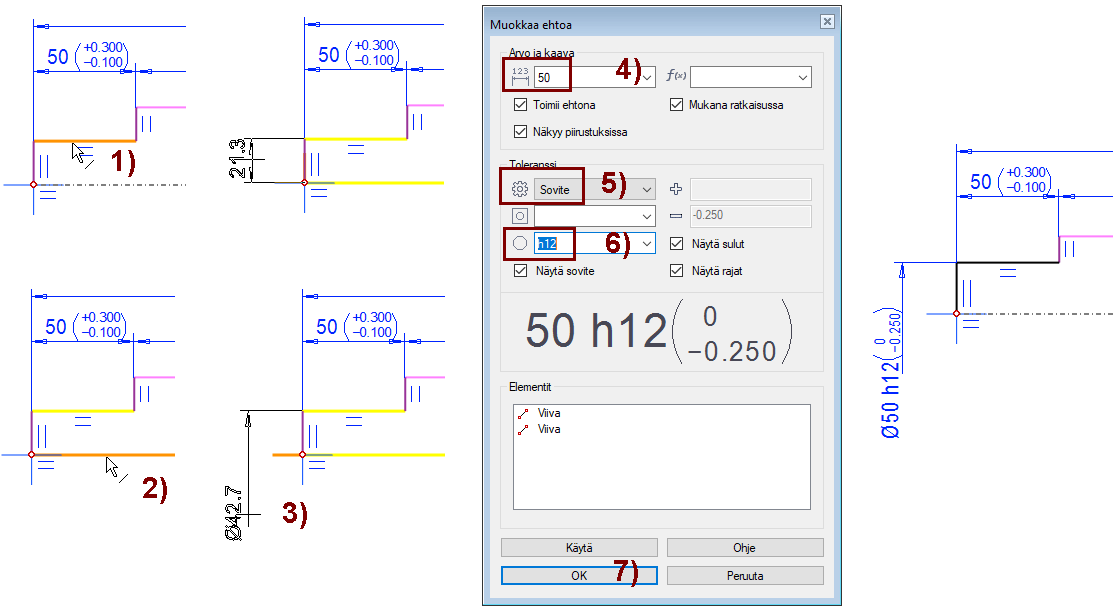Expand the Sovite tolerance type dropdown
Viewport: 1115px width, 610px height.
[647, 189]
